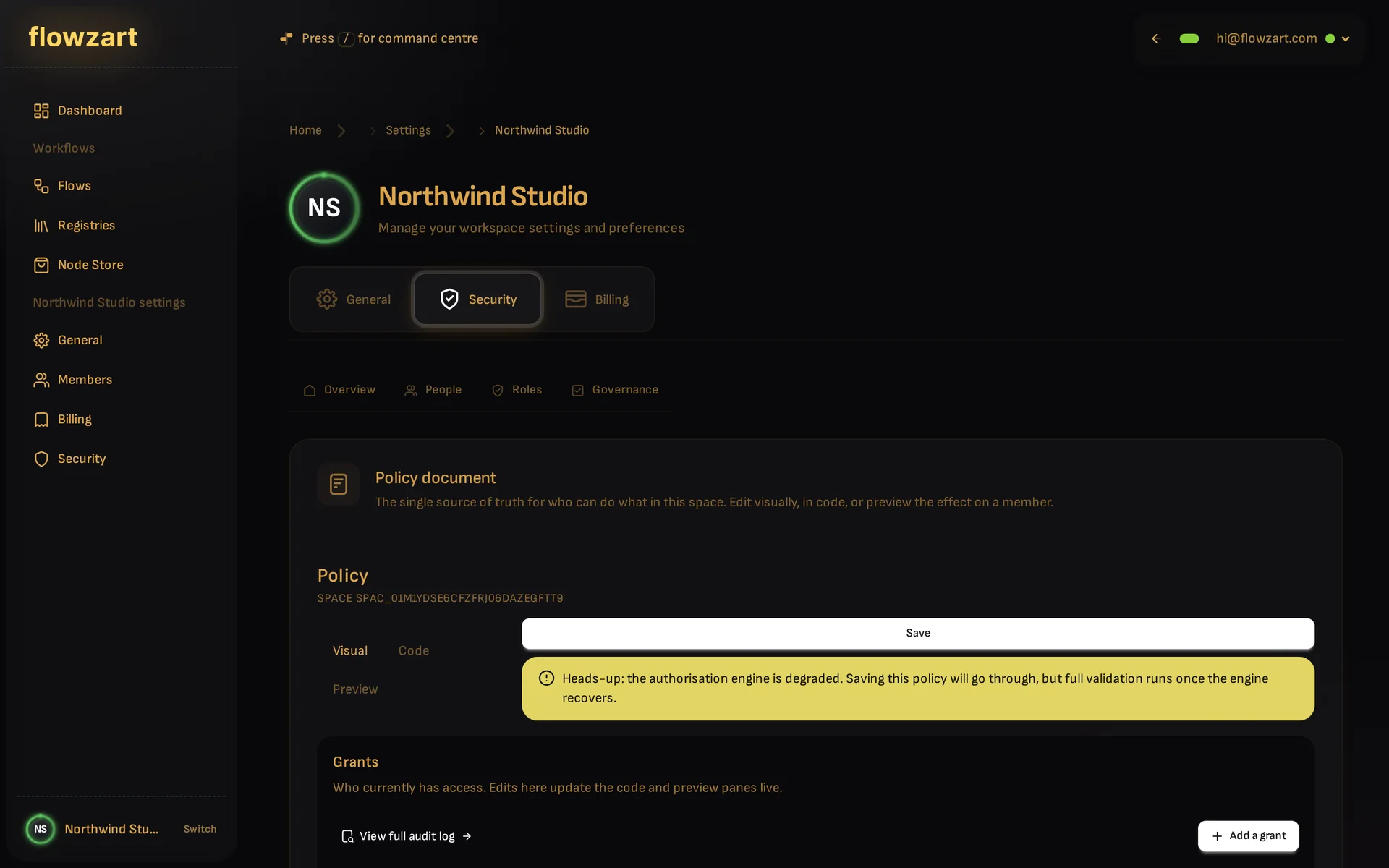Switch policy editor to Code view

click(414, 650)
